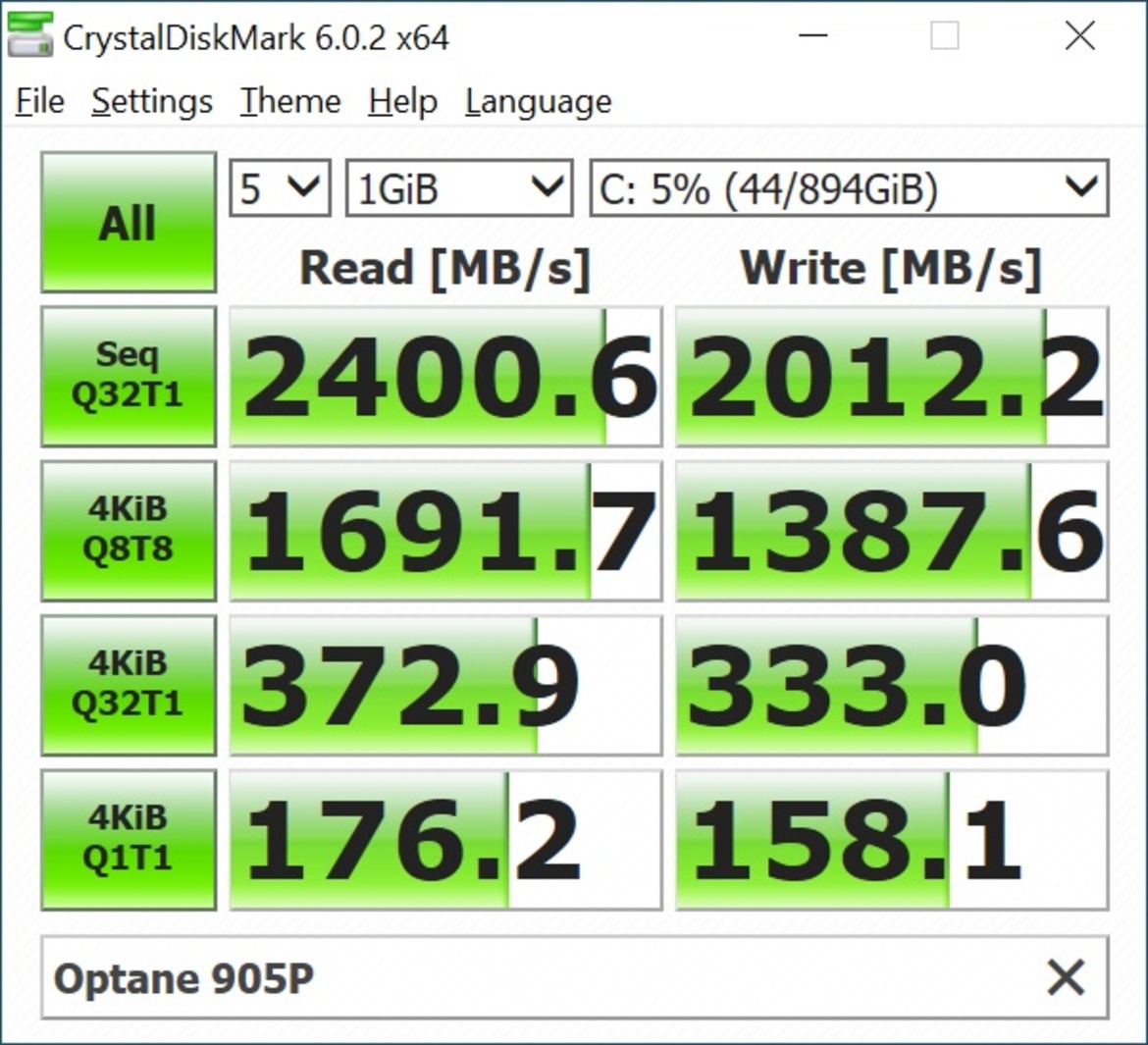1148x1045 pixels.
Task: Click the Read [MB/s] column header
Action: pyautogui.click(x=445, y=268)
